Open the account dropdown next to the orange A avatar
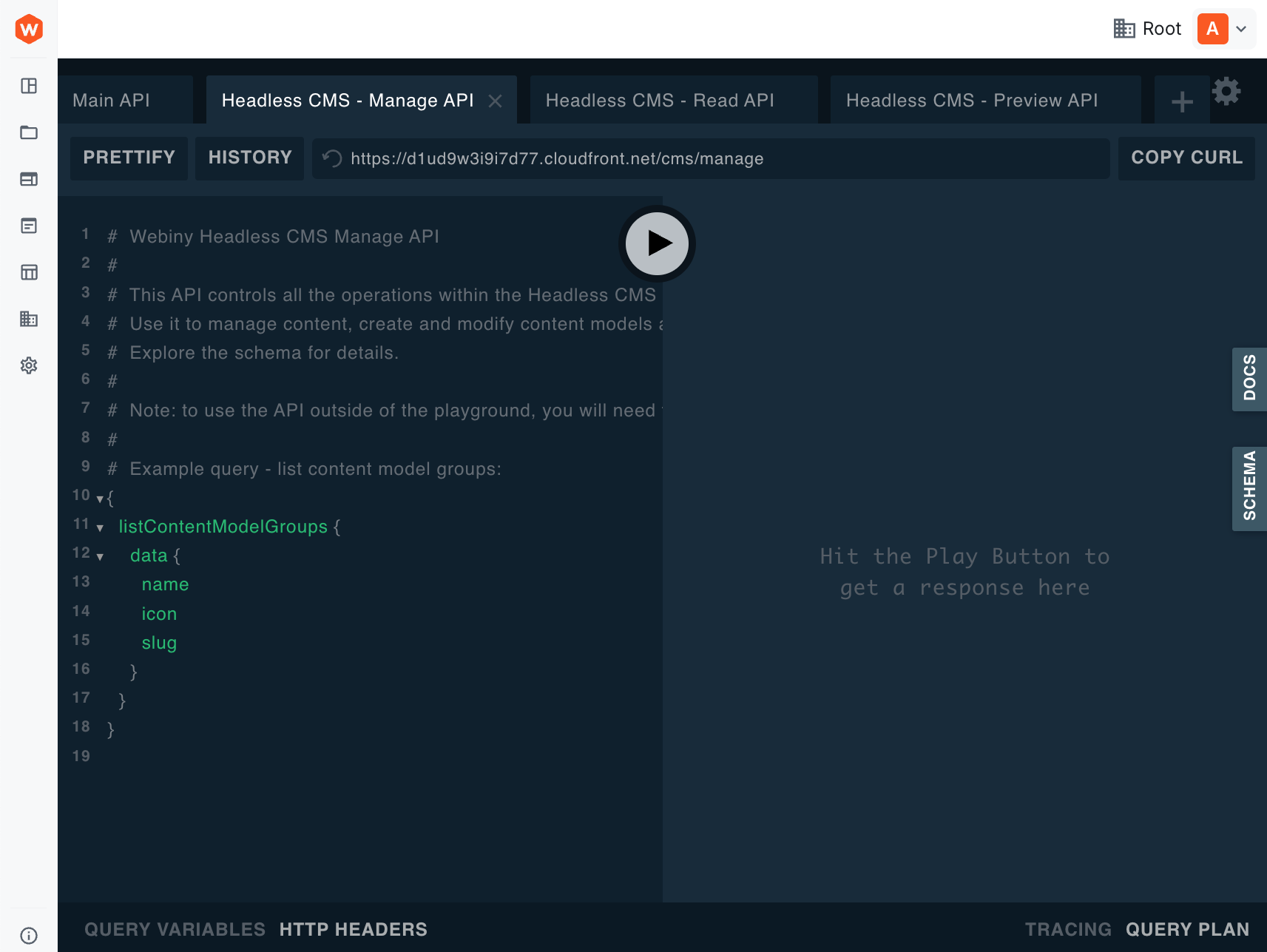1267x952 pixels. pyautogui.click(x=1240, y=28)
